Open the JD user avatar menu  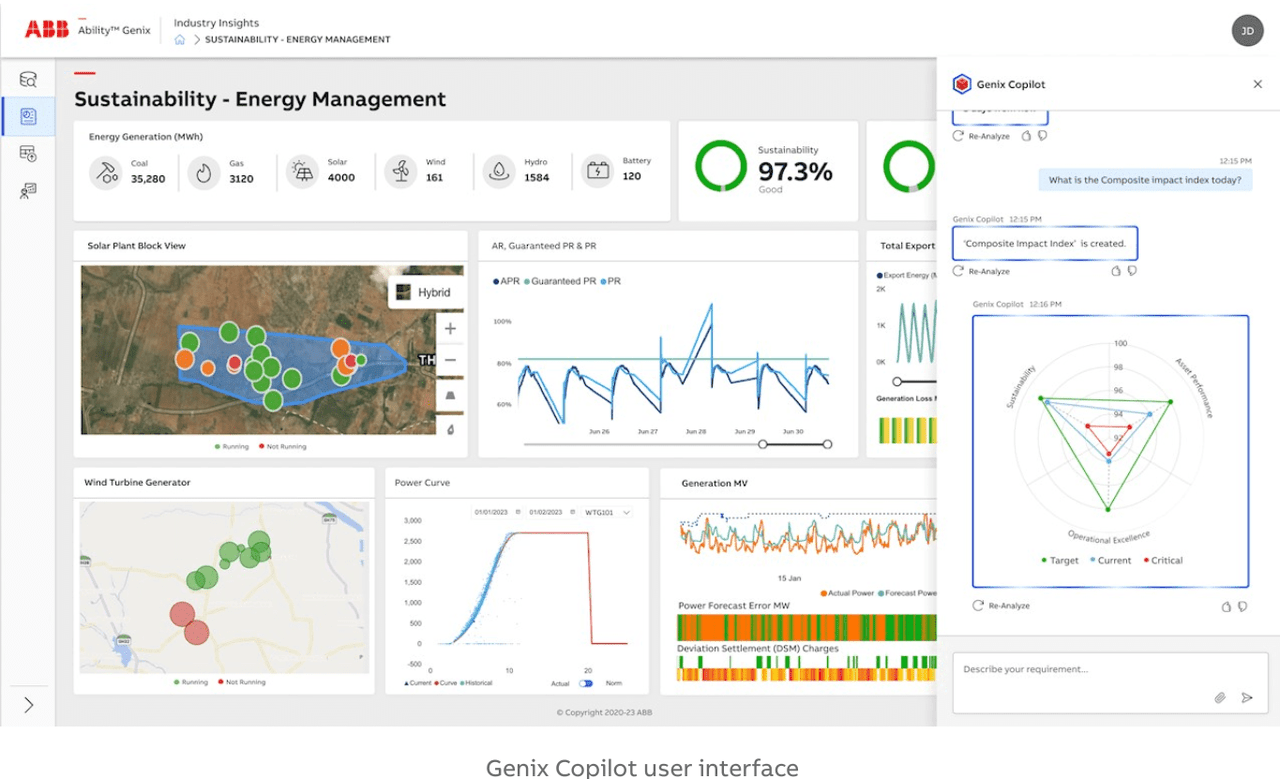click(1247, 30)
